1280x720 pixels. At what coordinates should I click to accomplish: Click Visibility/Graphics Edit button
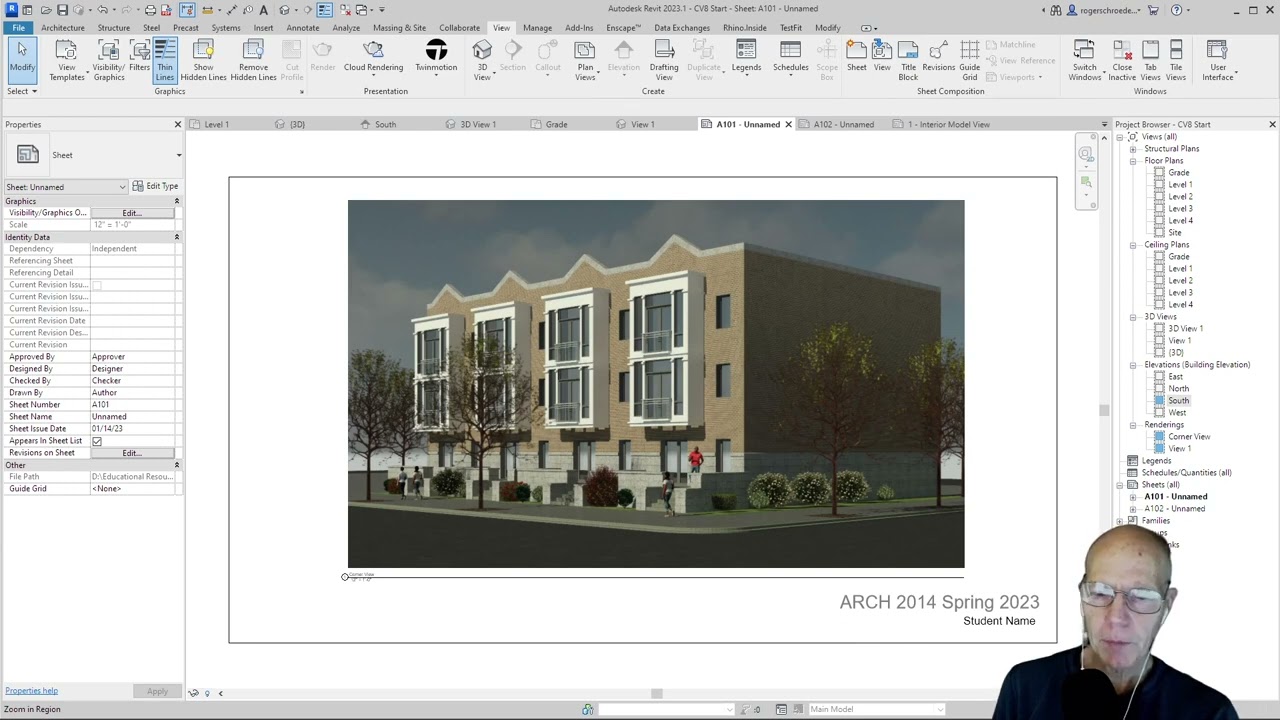(132, 213)
